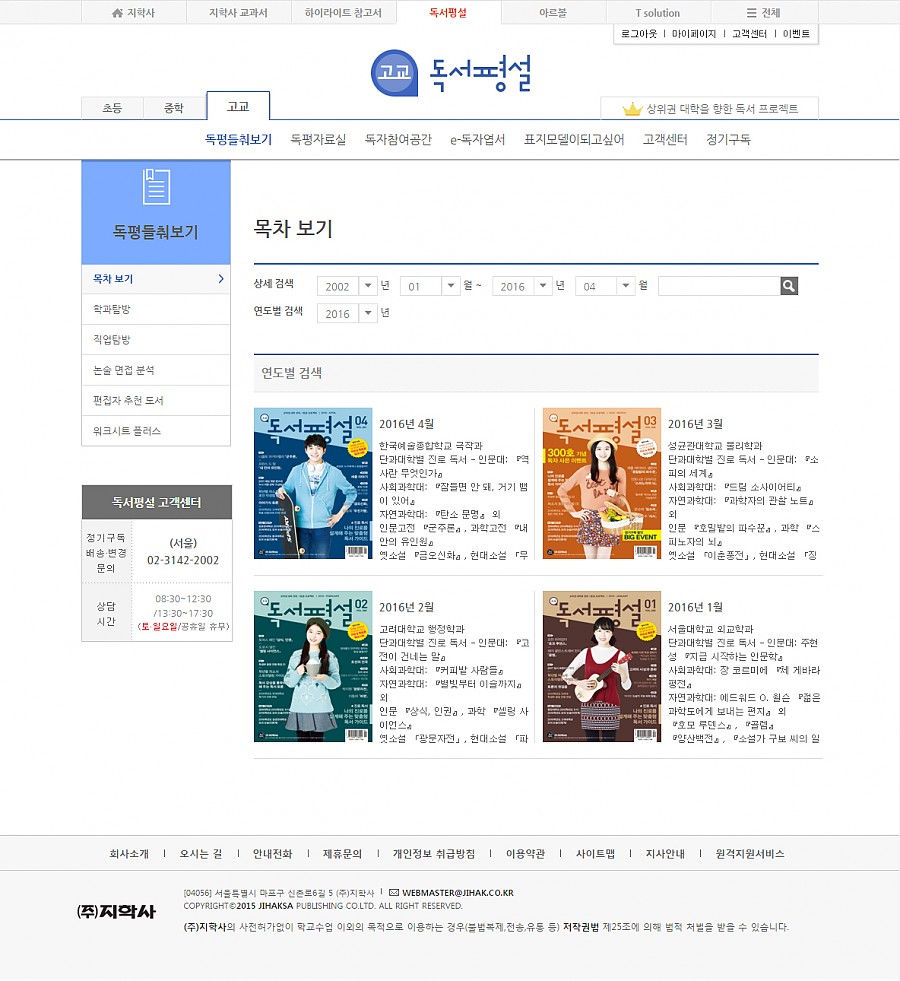Open the 2016년 1월 magazine cover
Image resolution: width=900 pixels, height=981 pixels.
[x=602, y=666]
